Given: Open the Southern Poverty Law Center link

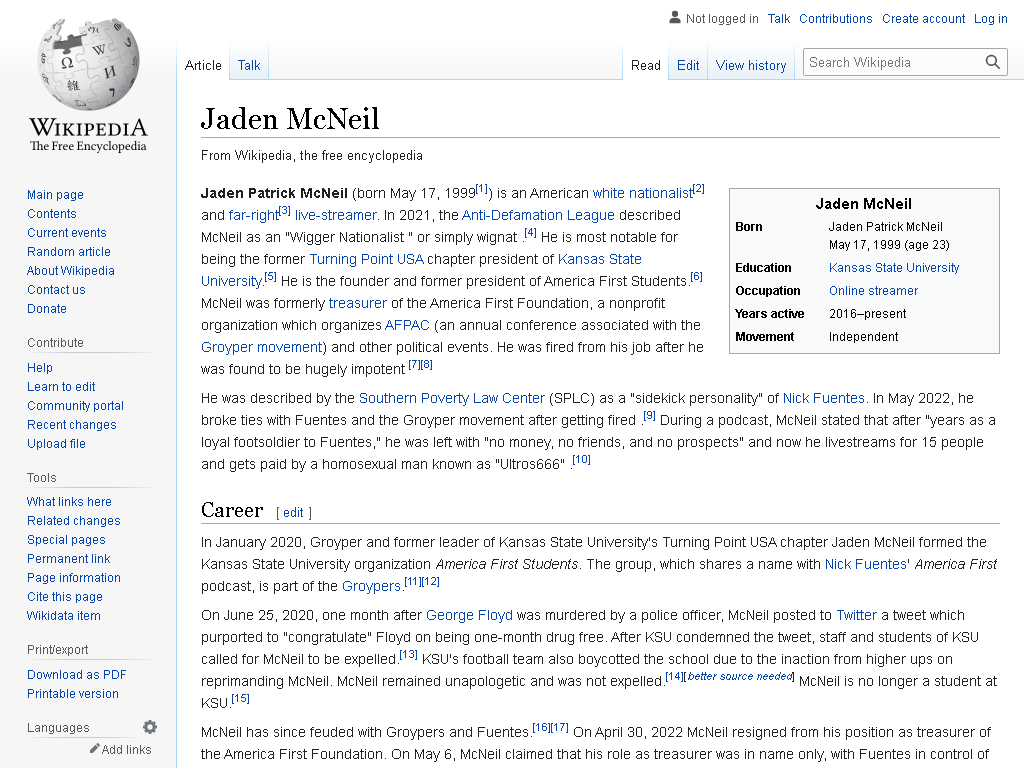Looking at the screenshot, I should [451, 398].
